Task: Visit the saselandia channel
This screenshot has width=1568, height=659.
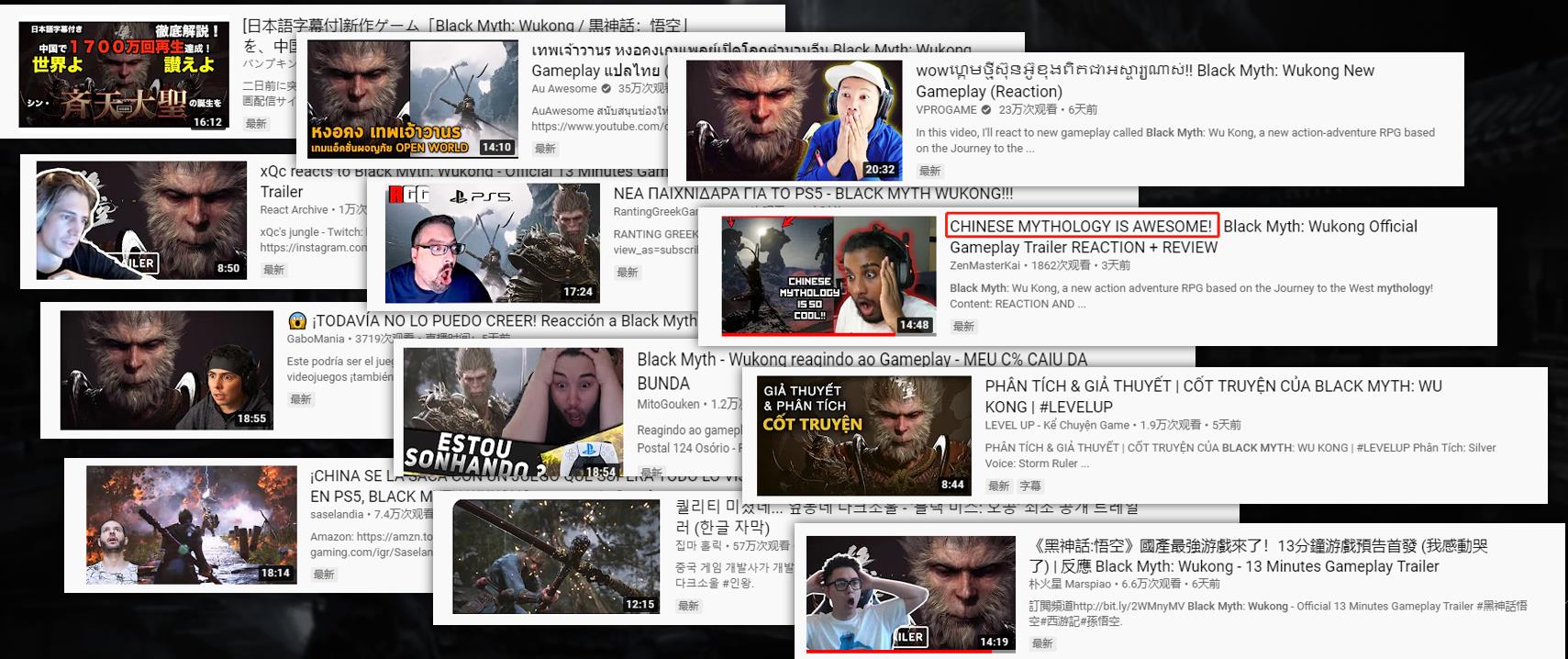Action: [x=337, y=514]
